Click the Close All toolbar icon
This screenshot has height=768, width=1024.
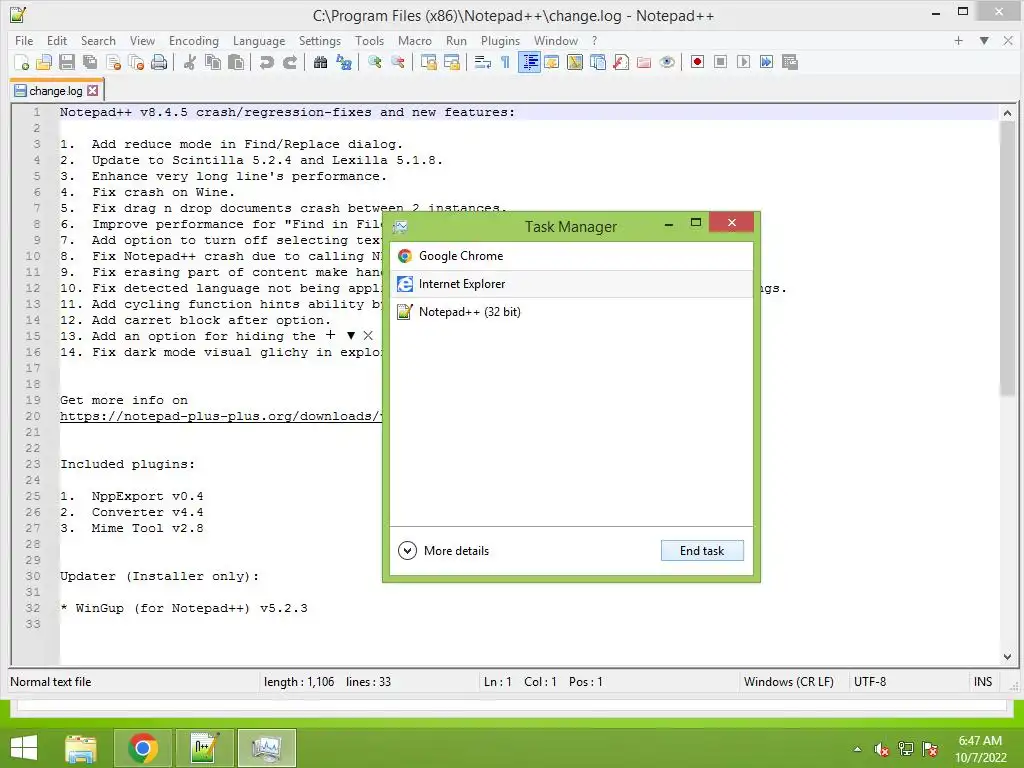(136, 62)
